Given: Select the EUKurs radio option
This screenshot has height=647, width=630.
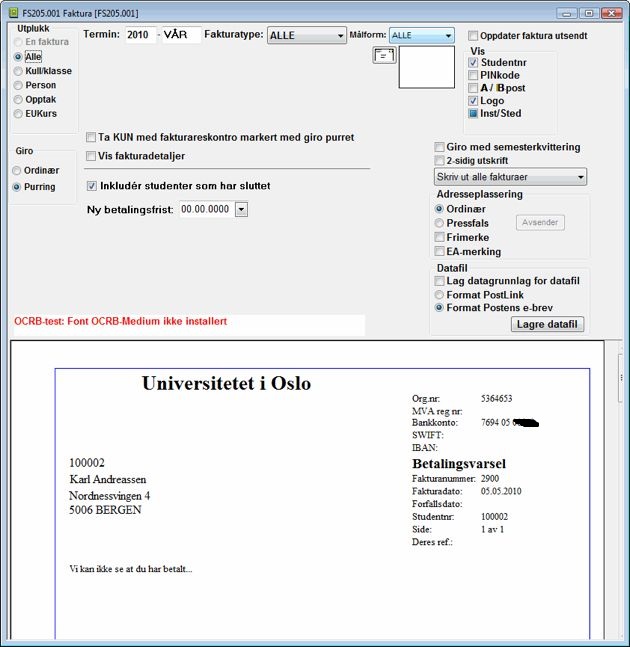Looking at the screenshot, I should tap(18, 114).
